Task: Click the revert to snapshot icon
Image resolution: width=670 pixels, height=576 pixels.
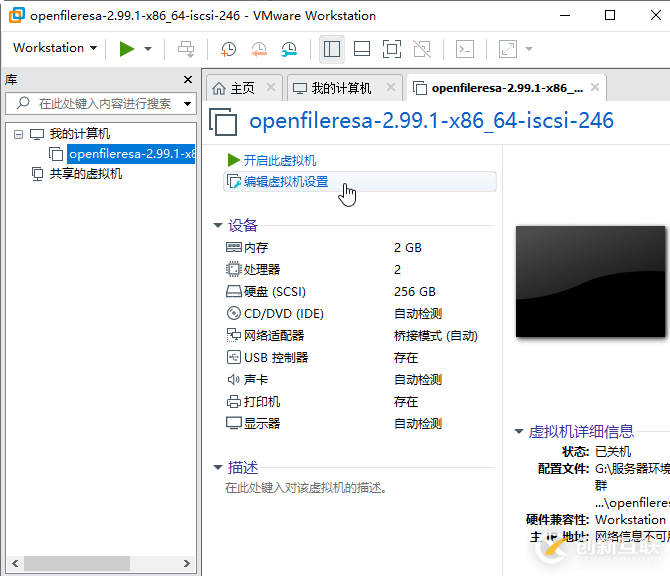Action: pyautogui.click(x=259, y=48)
